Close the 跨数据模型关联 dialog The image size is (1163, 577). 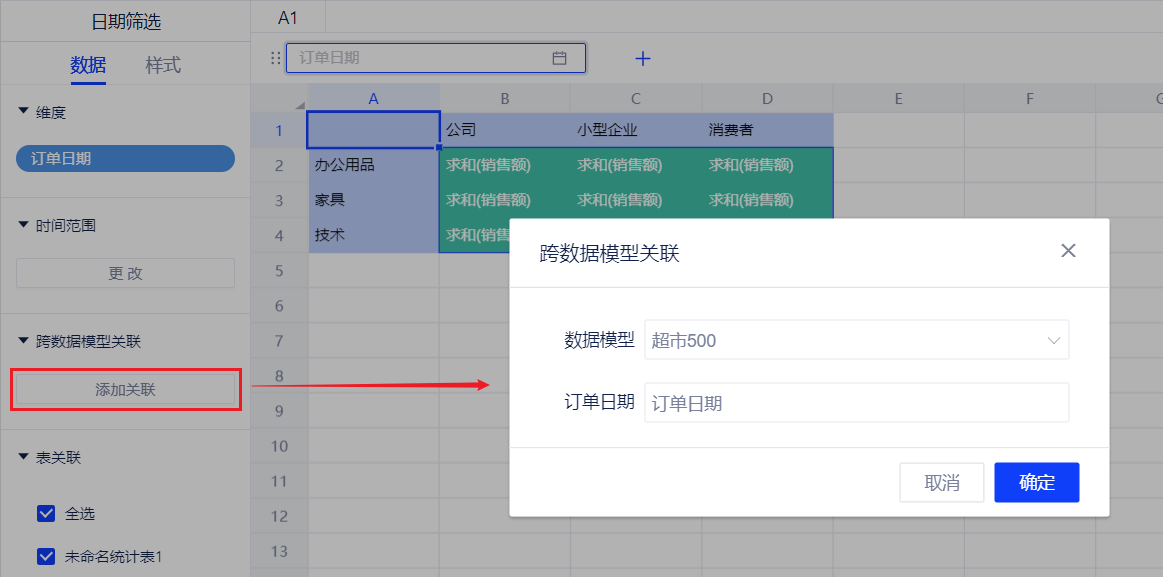(x=1068, y=251)
